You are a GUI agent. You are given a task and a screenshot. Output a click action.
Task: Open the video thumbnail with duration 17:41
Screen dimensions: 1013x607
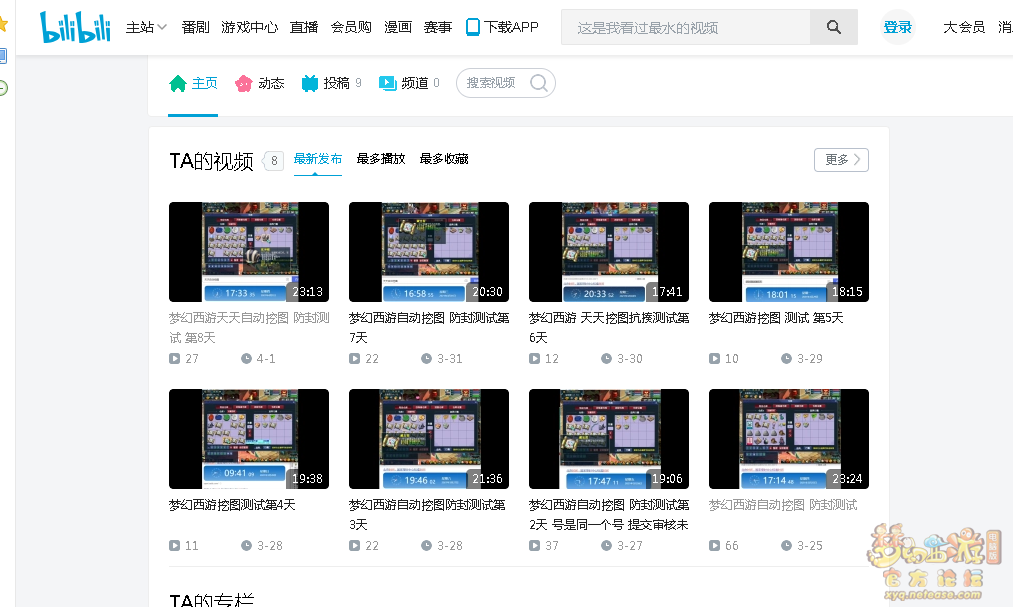(609, 252)
